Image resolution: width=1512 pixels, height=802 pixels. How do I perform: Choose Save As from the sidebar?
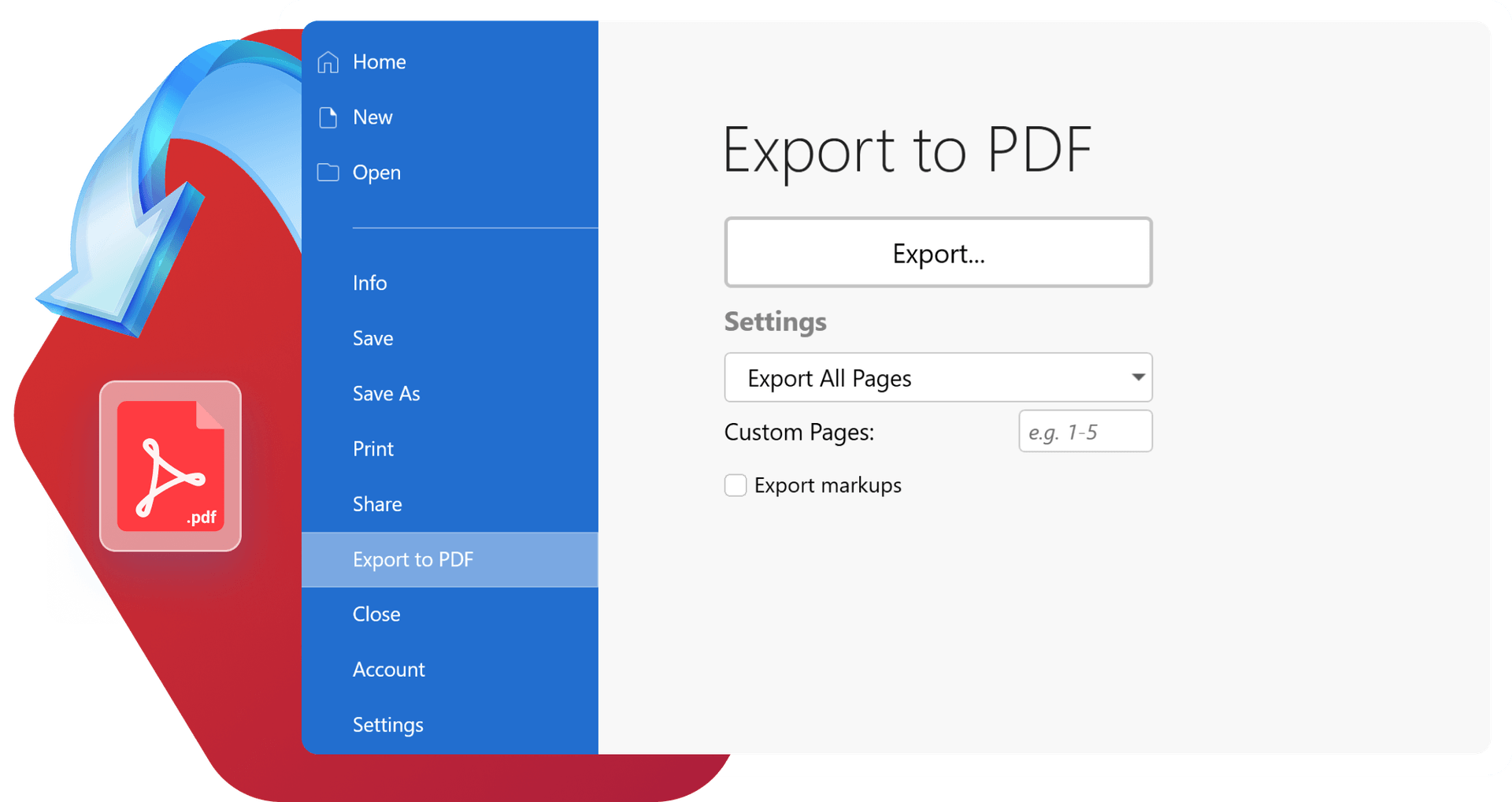[x=386, y=394]
